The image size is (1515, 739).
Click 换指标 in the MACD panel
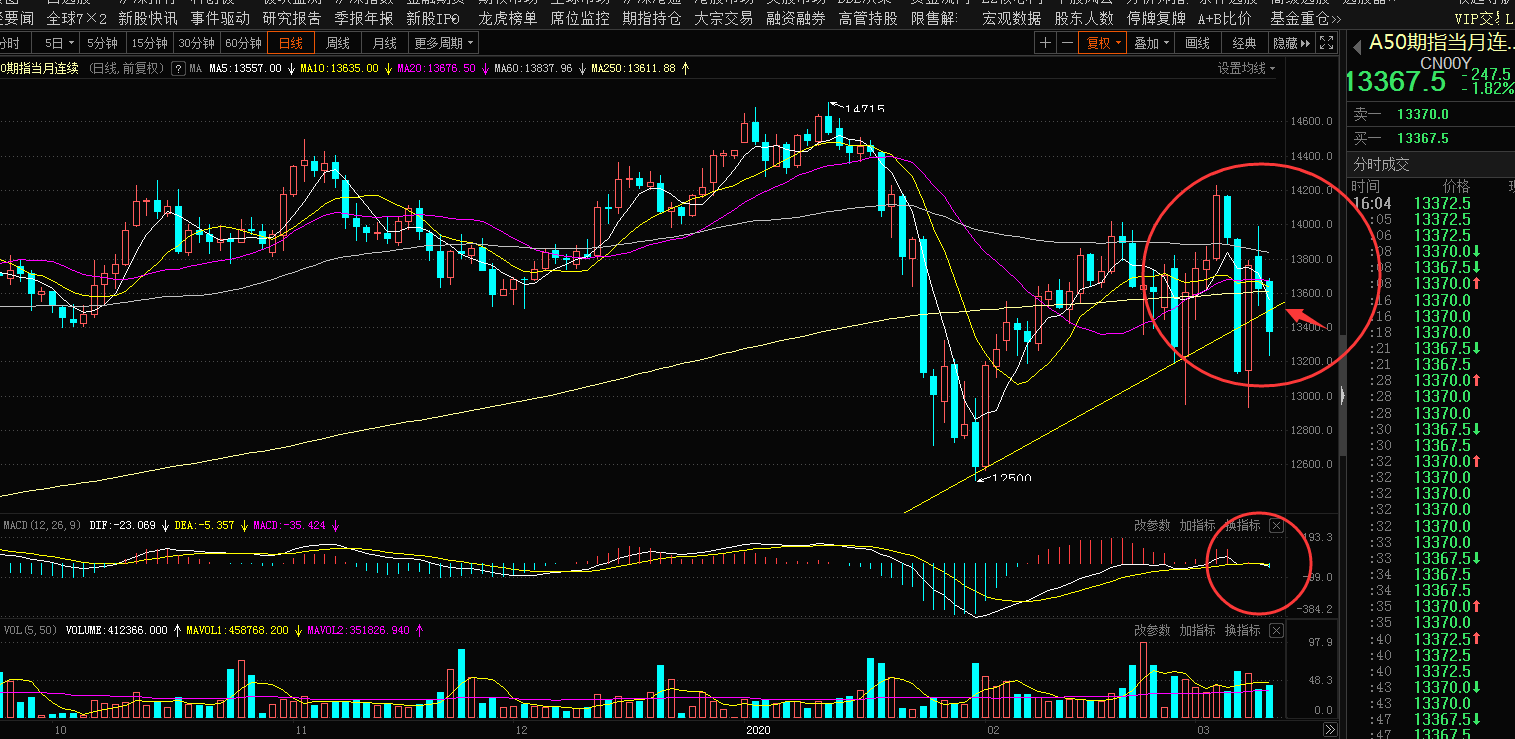point(1243,525)
